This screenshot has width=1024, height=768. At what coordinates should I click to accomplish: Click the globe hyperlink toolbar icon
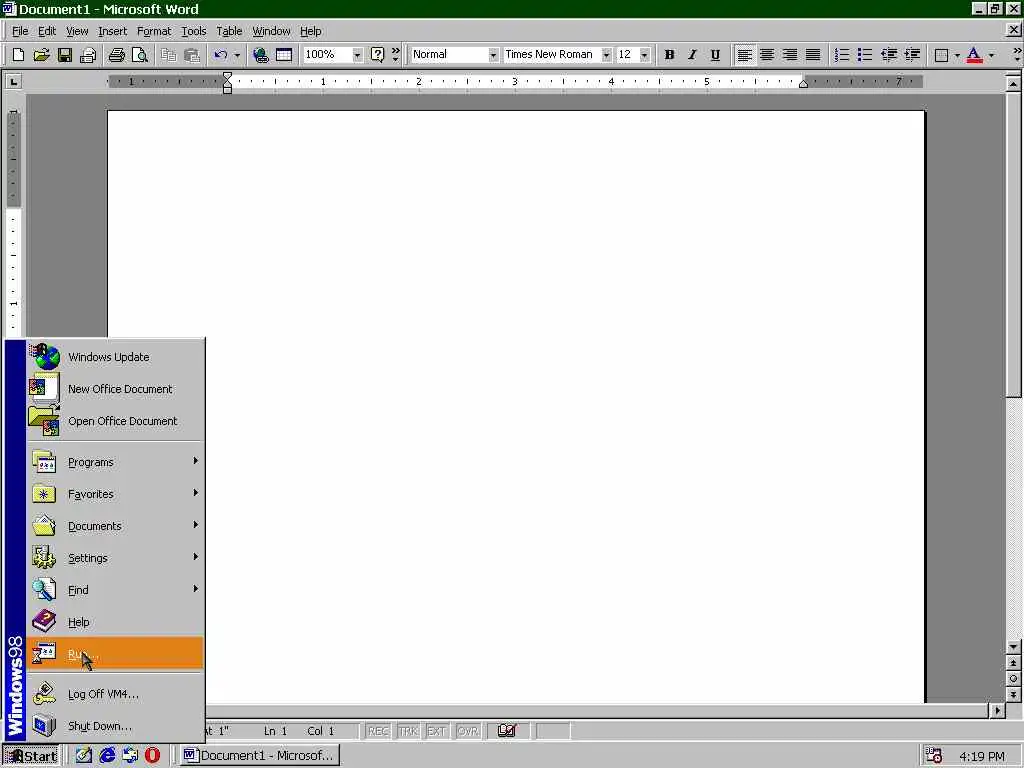[261, 55]
